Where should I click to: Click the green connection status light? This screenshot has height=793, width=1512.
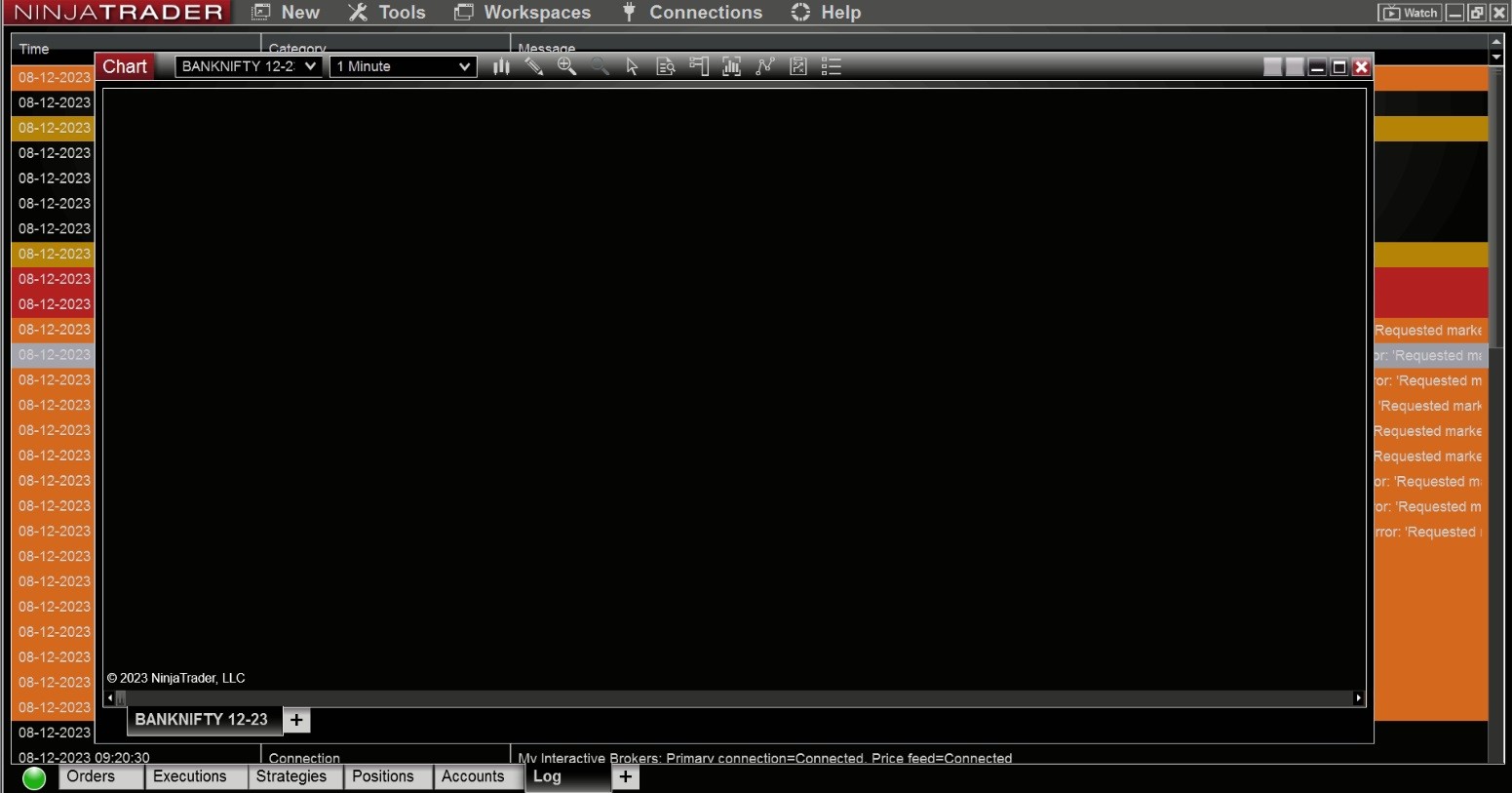click(x=34, y=778)
